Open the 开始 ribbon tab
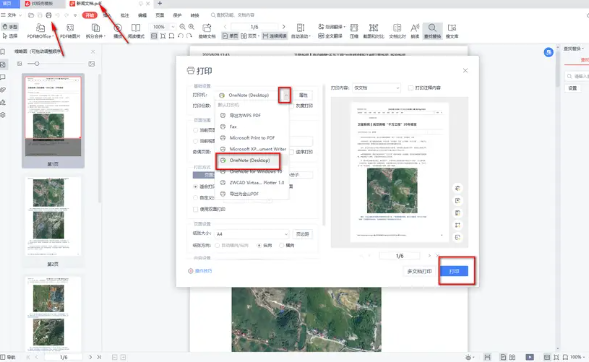Image resolution: width=589 pixels, height=362 pixels. (89, 15)
